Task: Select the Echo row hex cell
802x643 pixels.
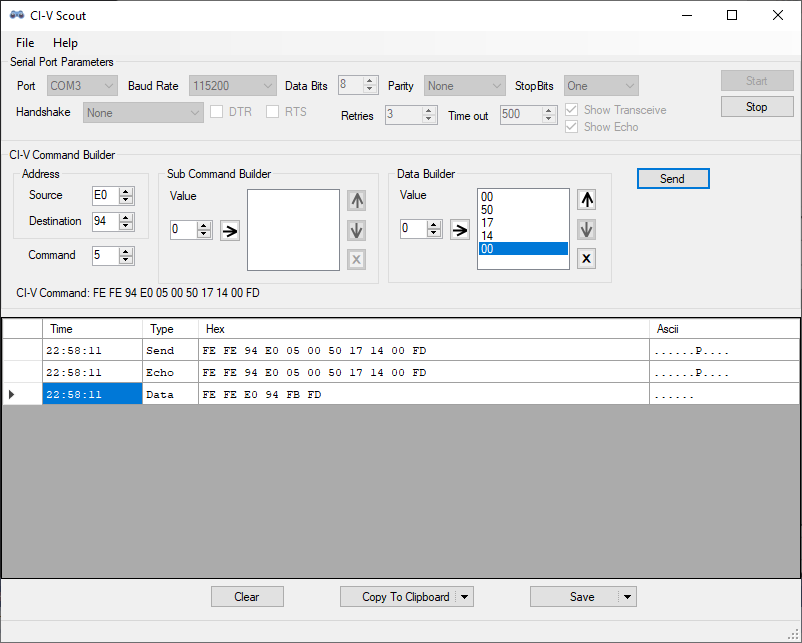Action: (424, 372)
